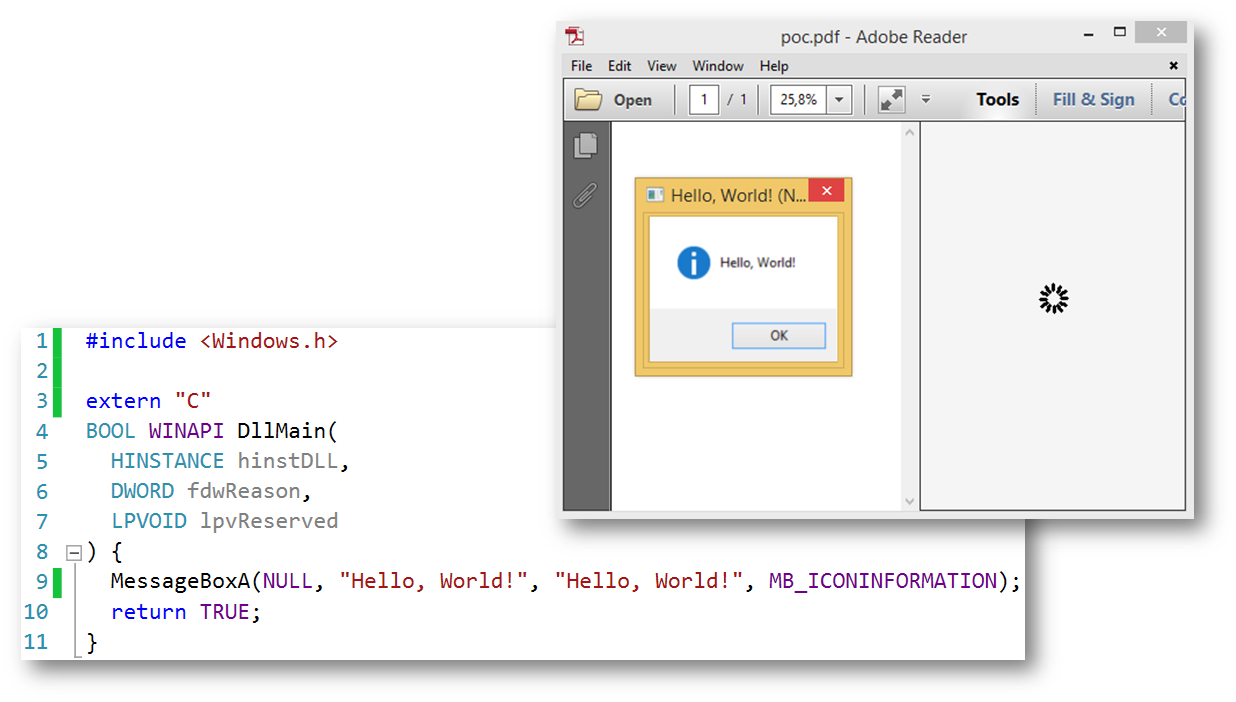Click the zoom percentage field showing 25,8%
Image resolution: width=1236 pixels, height=702 pixels.
pyautogui.click(x=798, y=100)
